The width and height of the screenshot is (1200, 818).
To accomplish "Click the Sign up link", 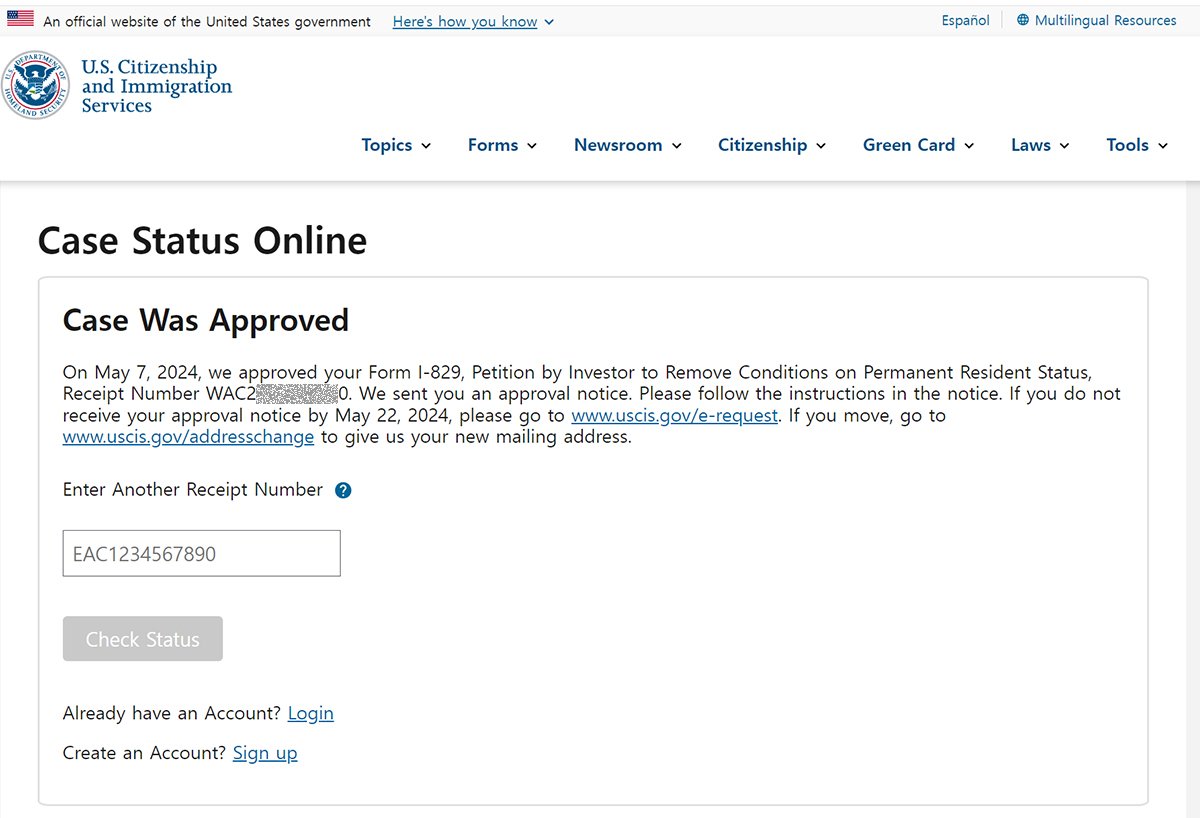I will coord(265,753).
